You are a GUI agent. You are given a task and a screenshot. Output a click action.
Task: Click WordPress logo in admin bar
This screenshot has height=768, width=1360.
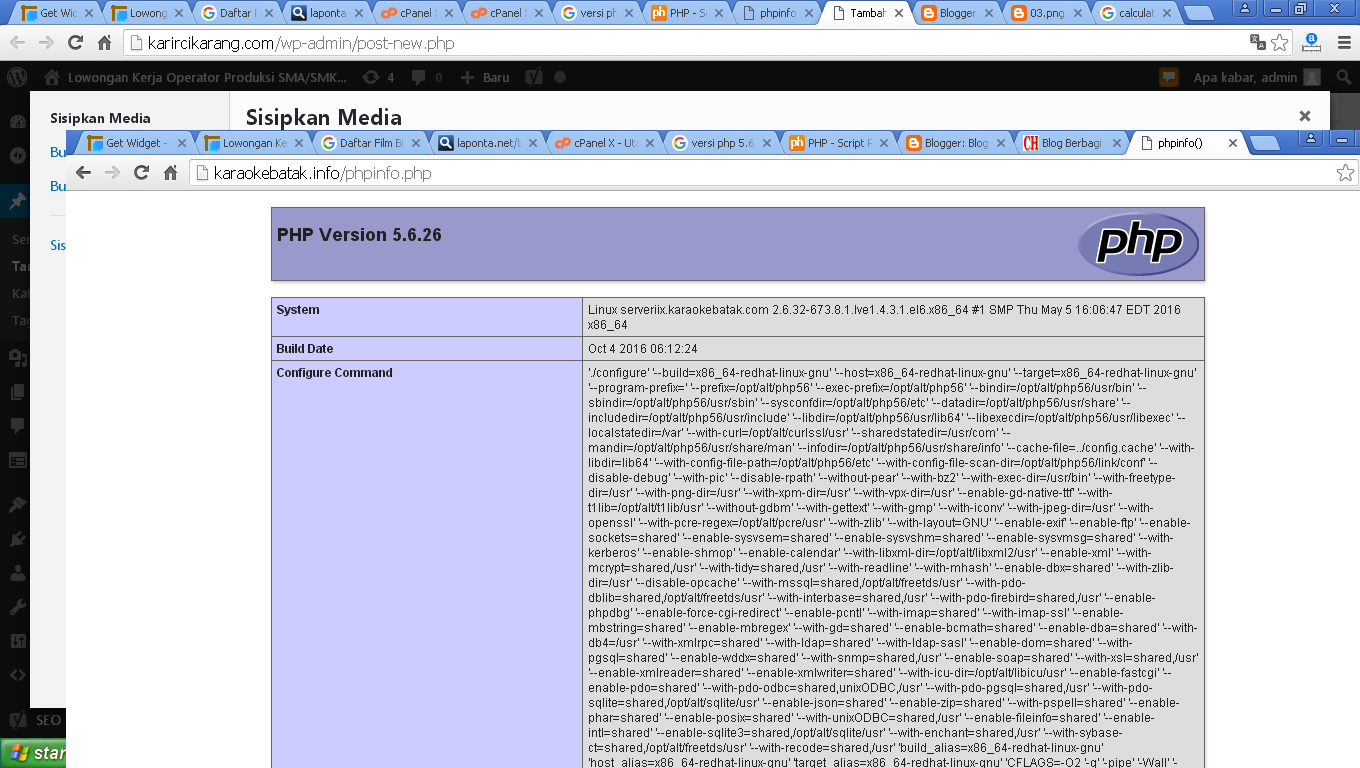click(16, 77)
